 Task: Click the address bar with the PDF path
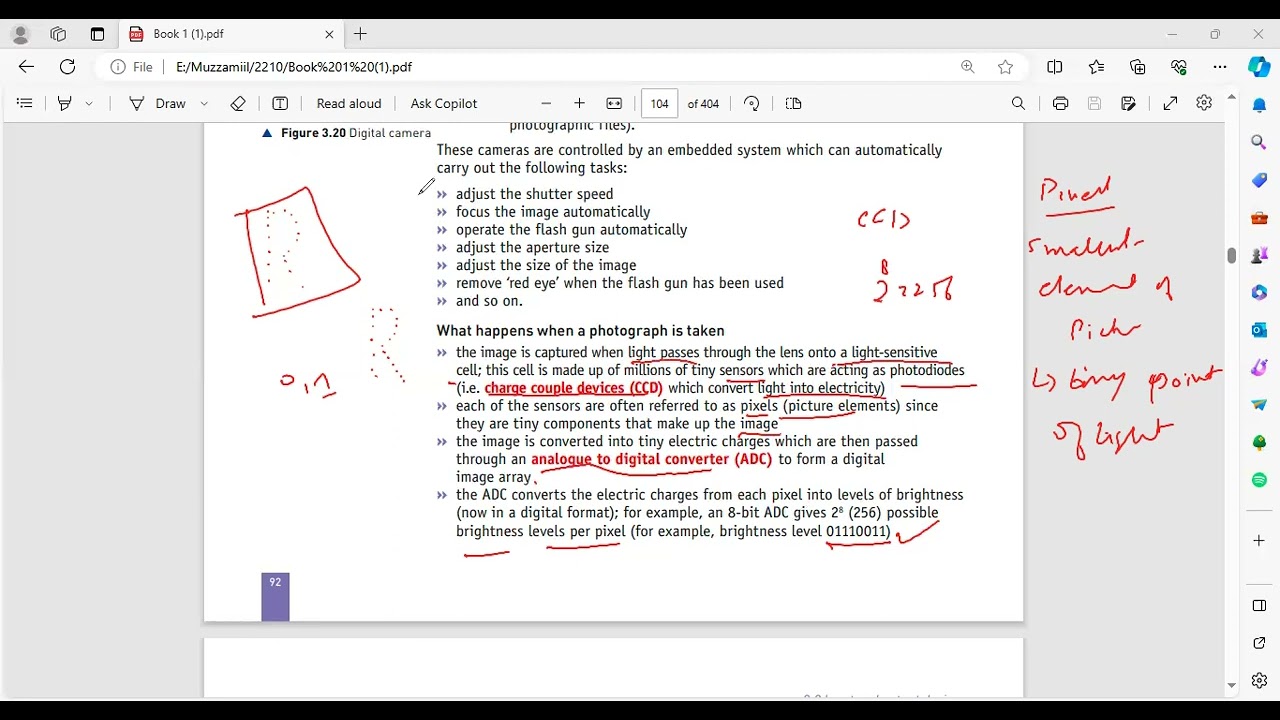click(x=560, y=67)
